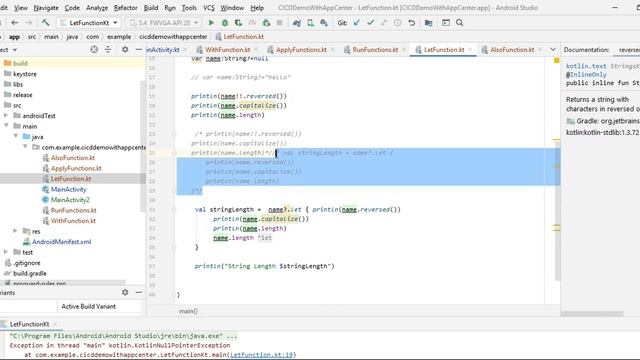Navigate forward with the right arrow
The height and width of the screenshot is (360, 640).
pyautogui.click(x=29, y=23)
